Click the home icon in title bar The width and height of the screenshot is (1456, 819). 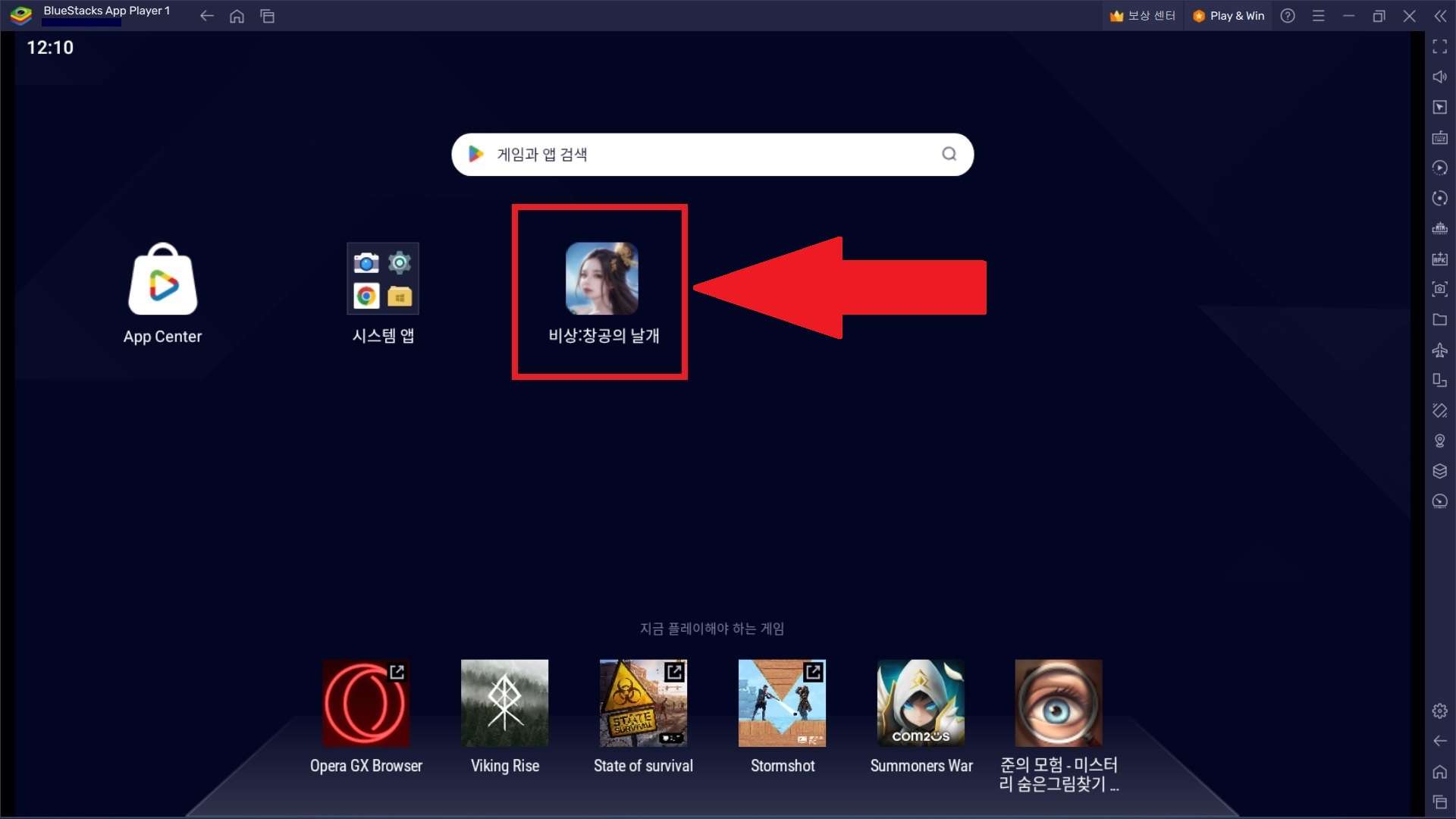point(237,16)
